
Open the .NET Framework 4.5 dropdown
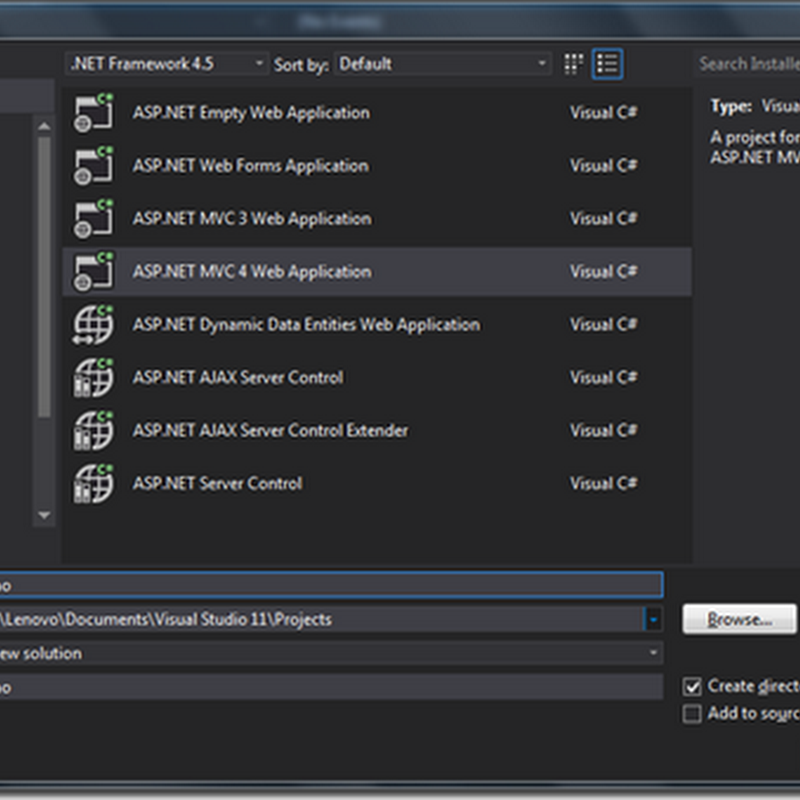point(166,64)
